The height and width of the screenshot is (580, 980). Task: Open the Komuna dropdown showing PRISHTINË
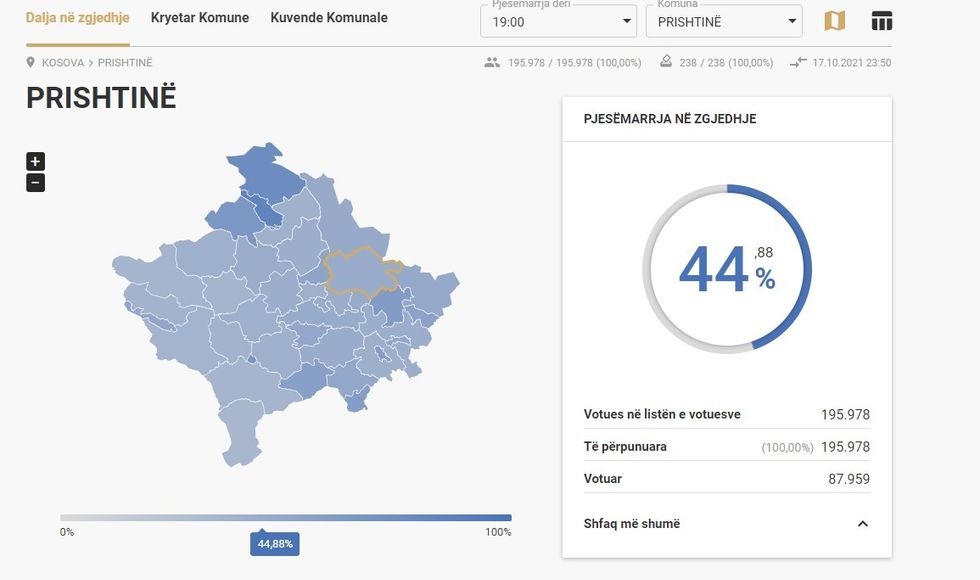point(723,21)
